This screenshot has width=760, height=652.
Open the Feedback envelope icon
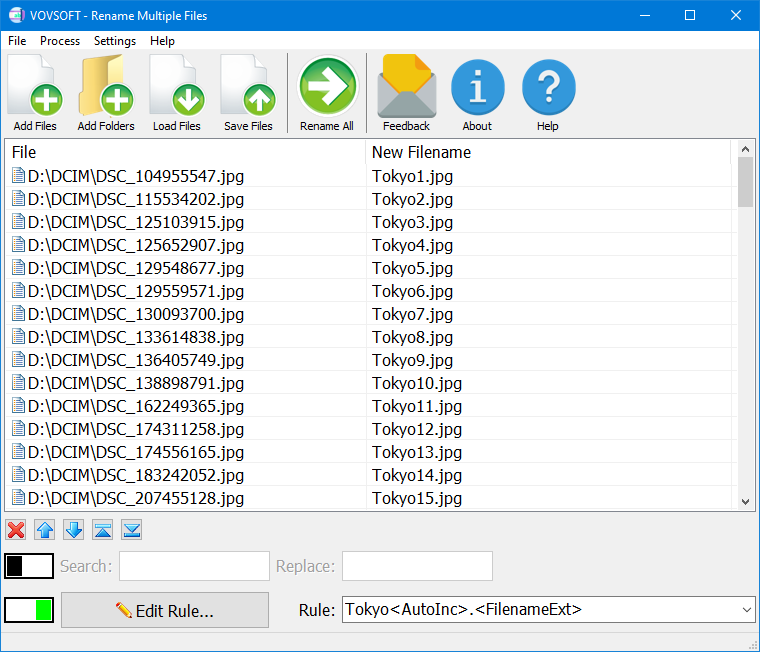click(x=406, y=94)
